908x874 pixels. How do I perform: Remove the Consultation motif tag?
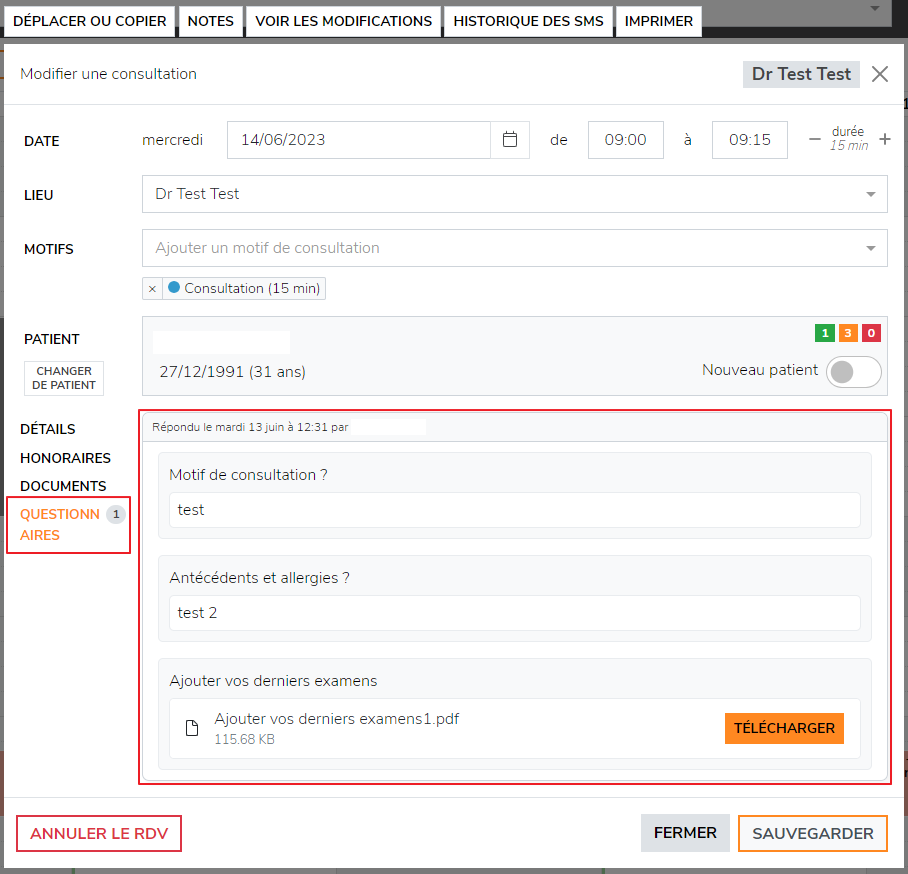tap(152, 289)
